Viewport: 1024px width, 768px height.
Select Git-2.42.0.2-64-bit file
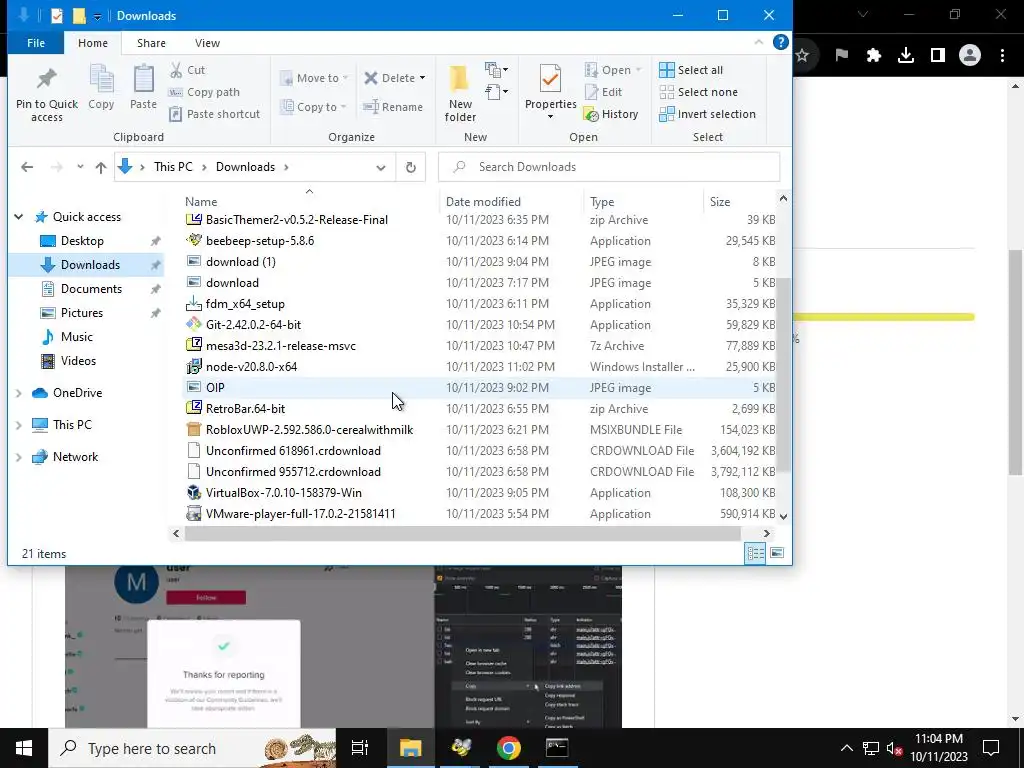tap(253, 325)
